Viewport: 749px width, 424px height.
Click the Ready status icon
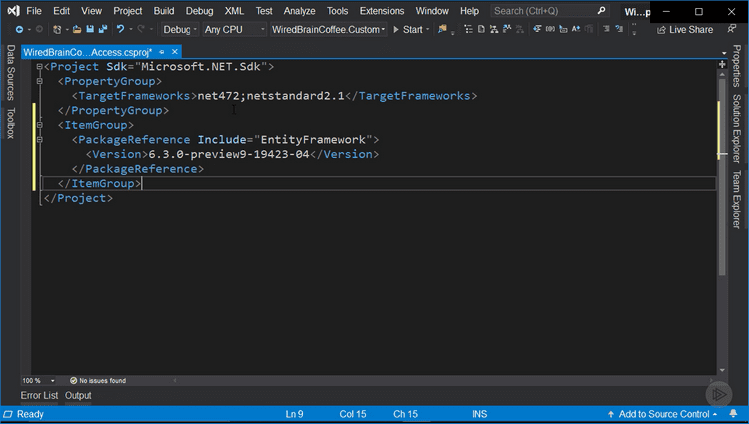[x=8, y=414]
